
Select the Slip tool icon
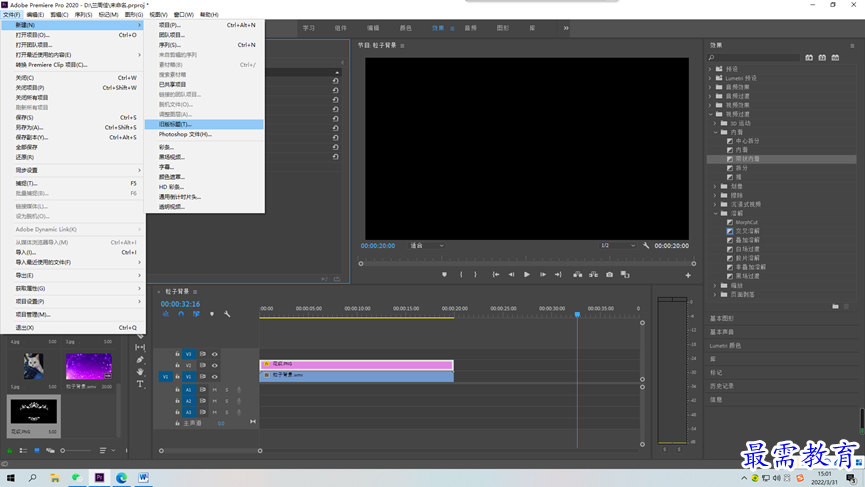[x=140, y=347]
